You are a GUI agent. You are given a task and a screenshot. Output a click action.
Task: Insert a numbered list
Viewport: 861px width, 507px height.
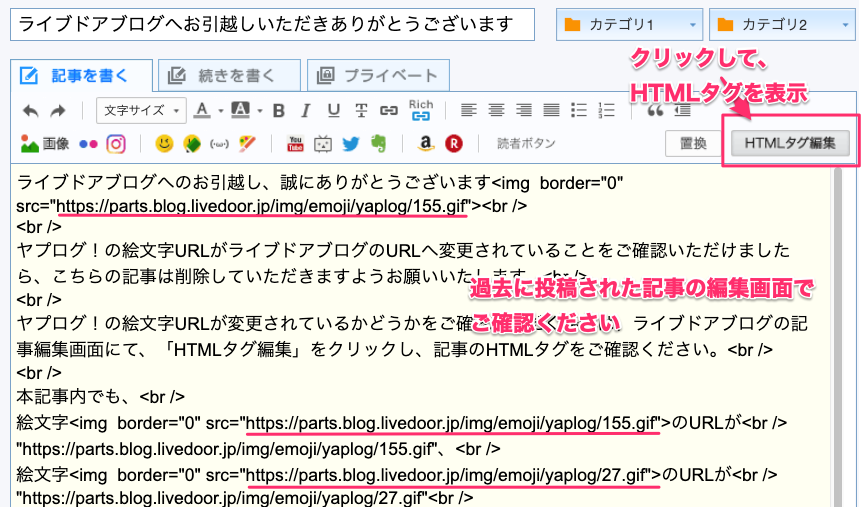[x=606, y=110]
